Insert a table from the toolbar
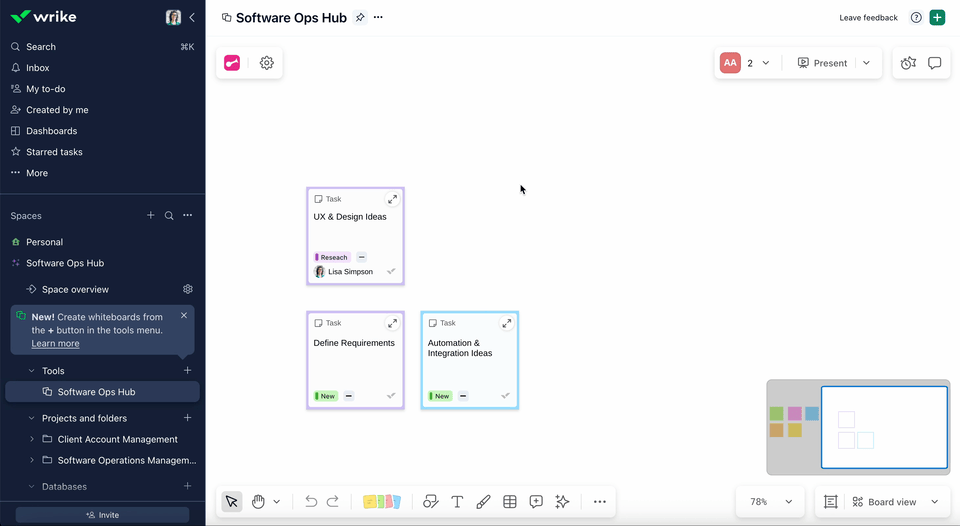The height and width of the screenshot is (526, 960). coord(510,502)
